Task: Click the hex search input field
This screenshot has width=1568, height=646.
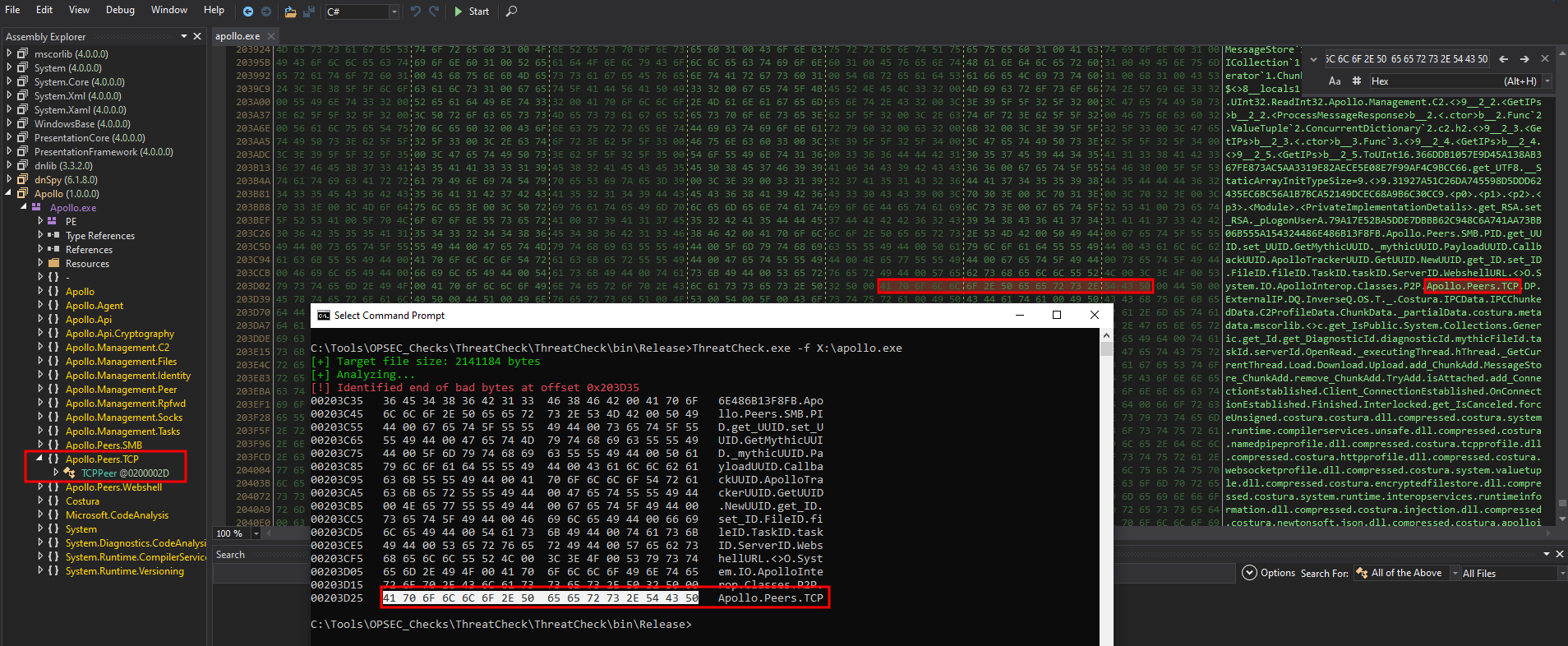Action: click(1406, 59)
